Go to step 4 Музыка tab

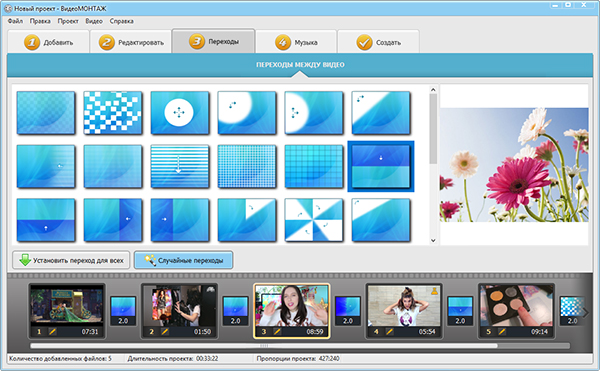point(296,42)
